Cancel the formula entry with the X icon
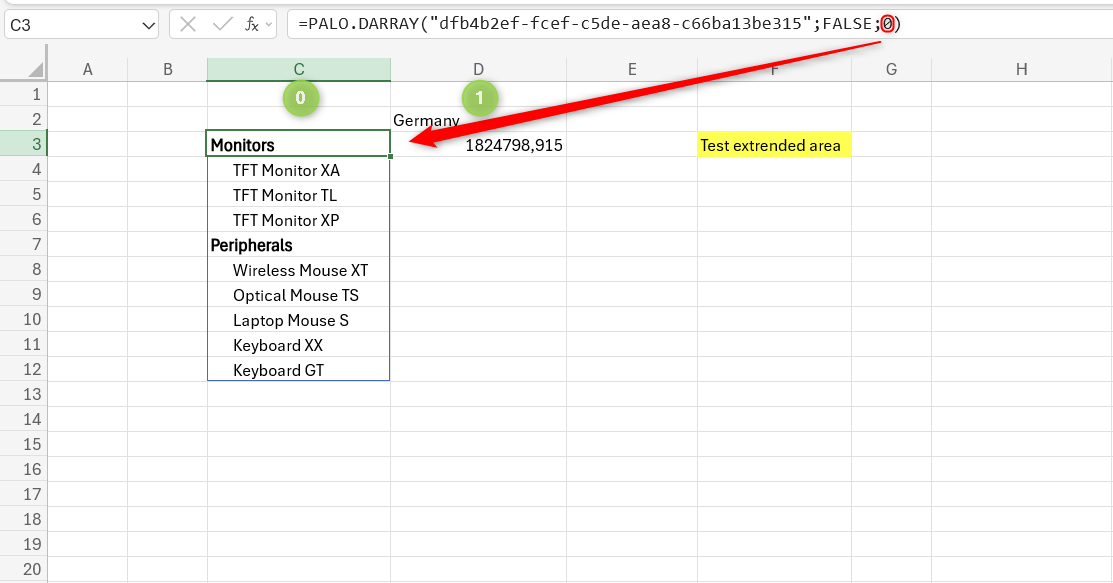The width and height of the screenshot is (1113, 583). click(189, 23)
